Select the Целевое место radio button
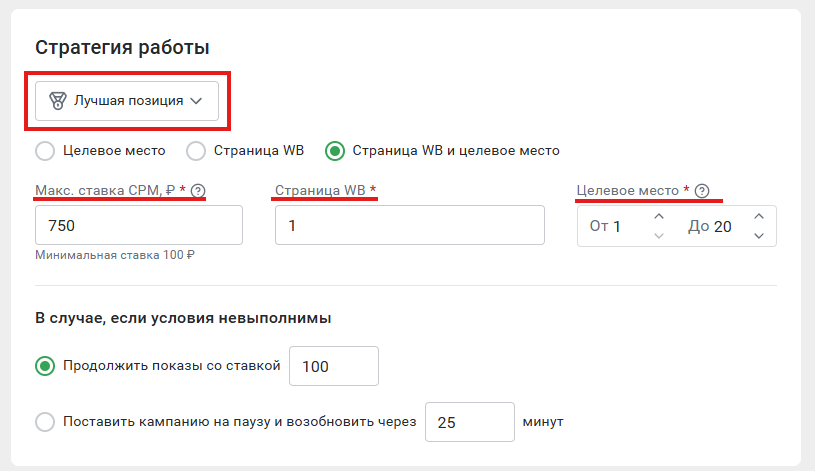 click(45, 151)
